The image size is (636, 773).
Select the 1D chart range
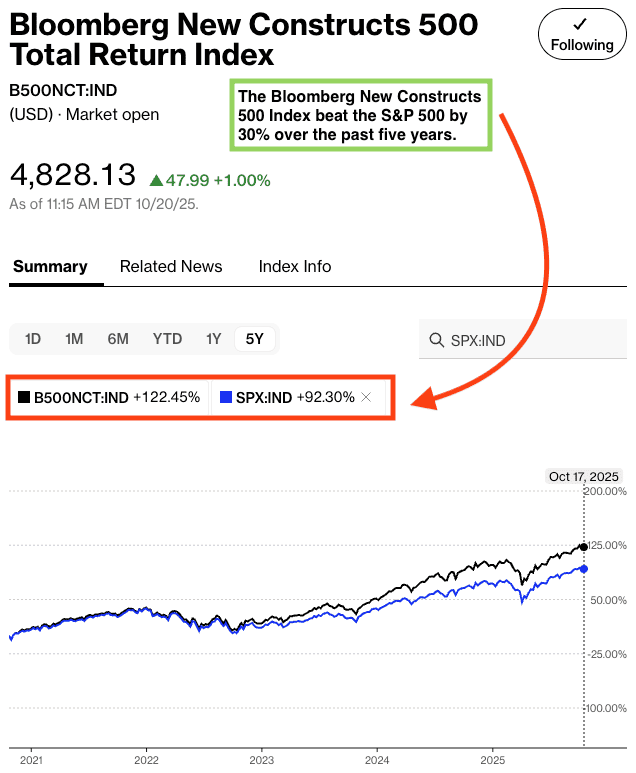pyautogui.click(x=33, y=339)
